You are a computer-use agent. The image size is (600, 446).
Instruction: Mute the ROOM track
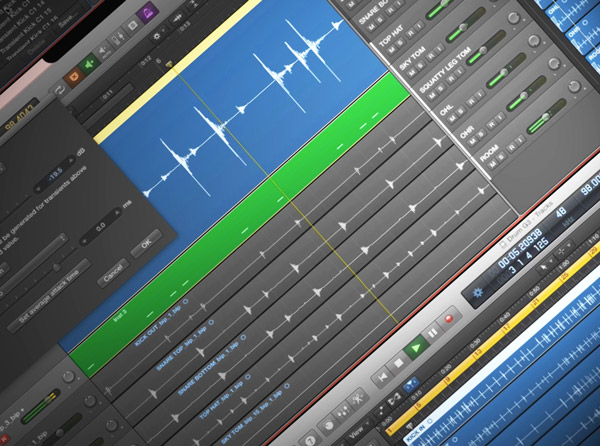493,164
